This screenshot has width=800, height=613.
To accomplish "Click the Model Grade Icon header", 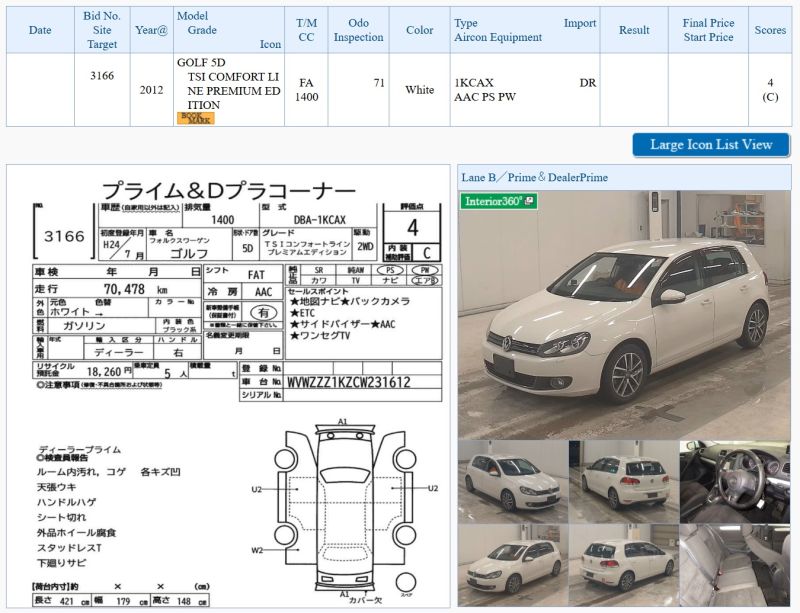I will click(229, 30).
